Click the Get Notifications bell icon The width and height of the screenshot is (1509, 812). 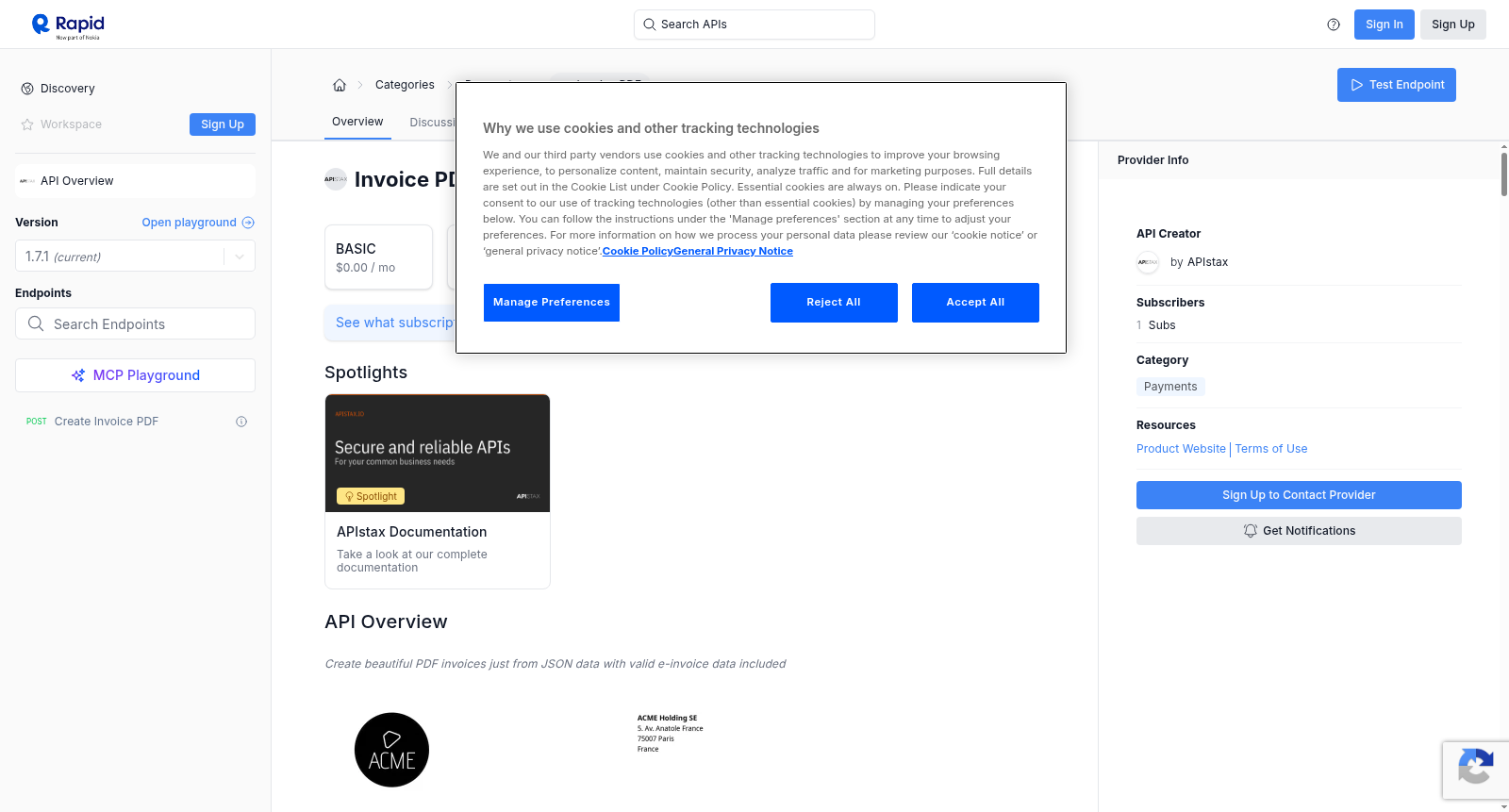tap(1251, 531)
